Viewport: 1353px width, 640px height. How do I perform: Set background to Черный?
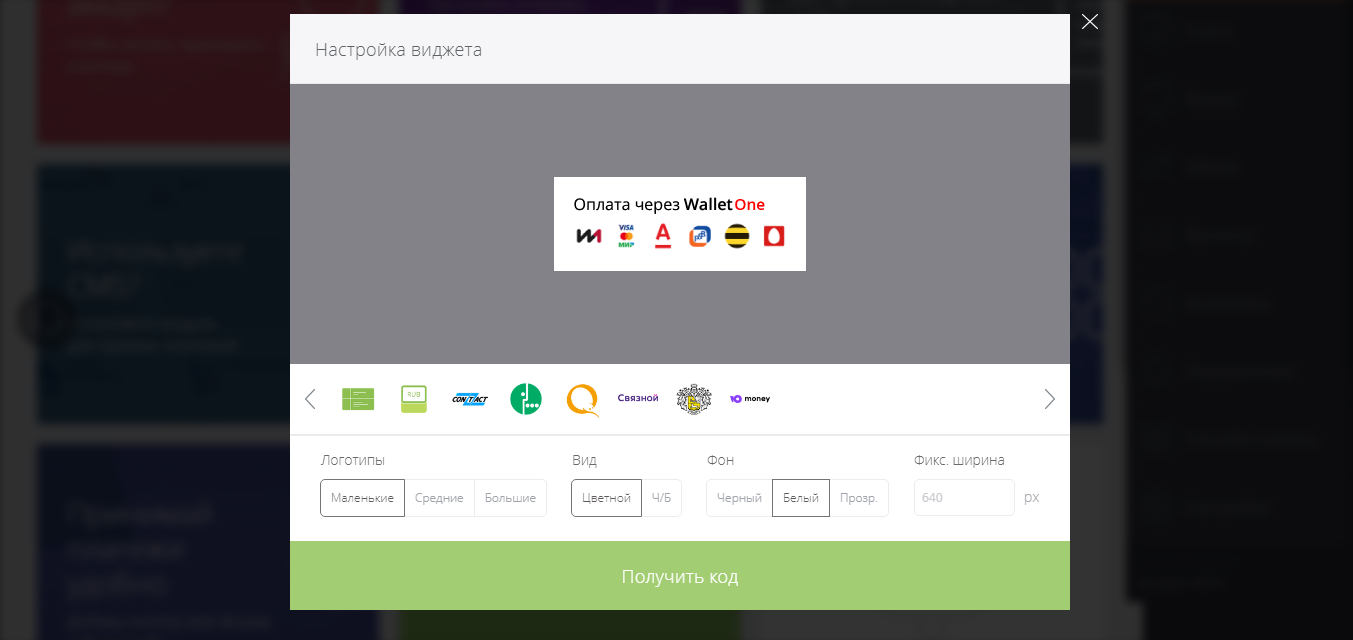point(739,498)
